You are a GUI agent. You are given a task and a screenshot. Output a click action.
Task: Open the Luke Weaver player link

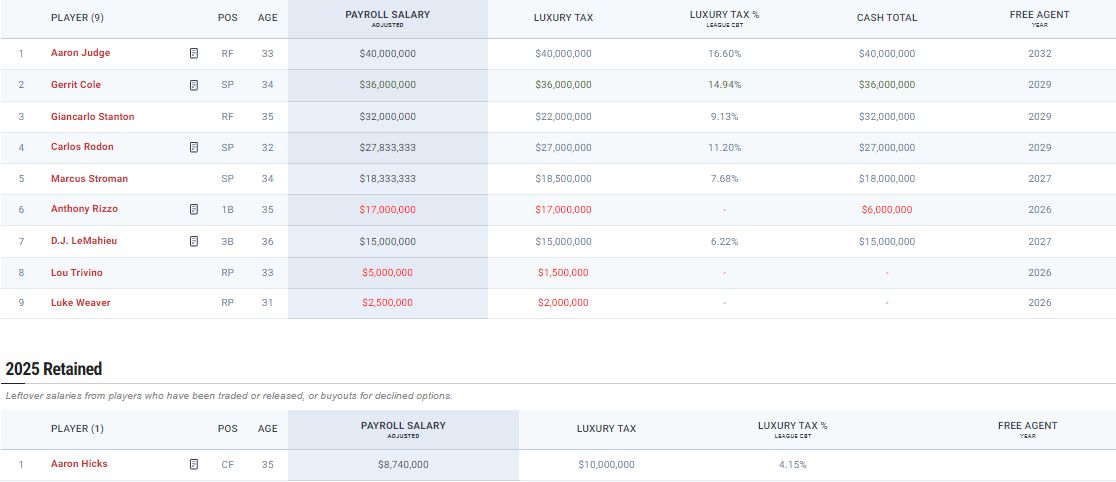[80, 303]
